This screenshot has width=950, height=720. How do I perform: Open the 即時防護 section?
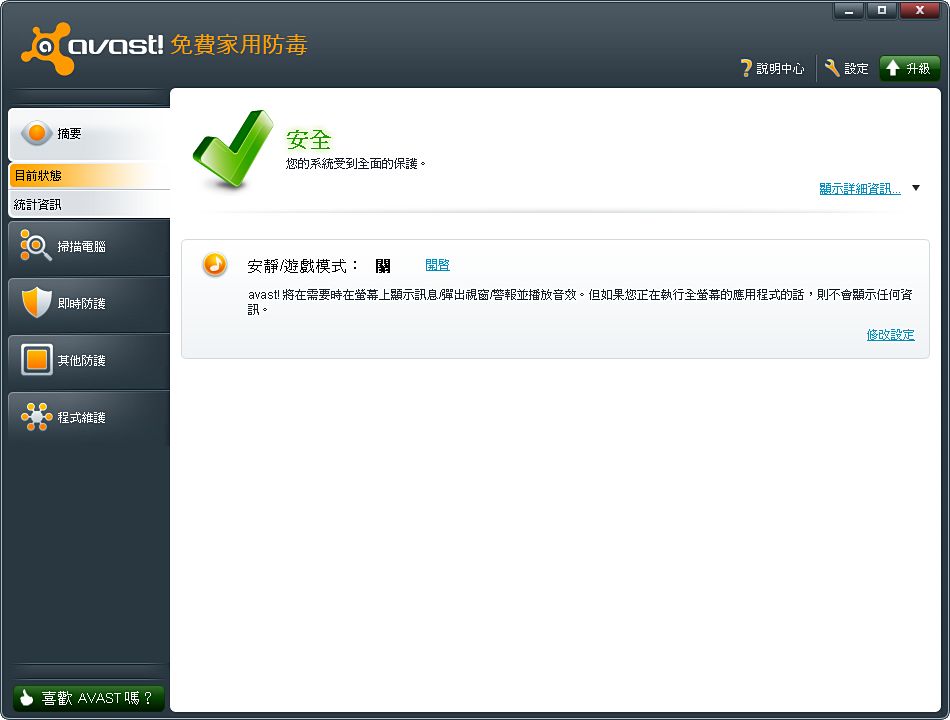tap(89, 303)
